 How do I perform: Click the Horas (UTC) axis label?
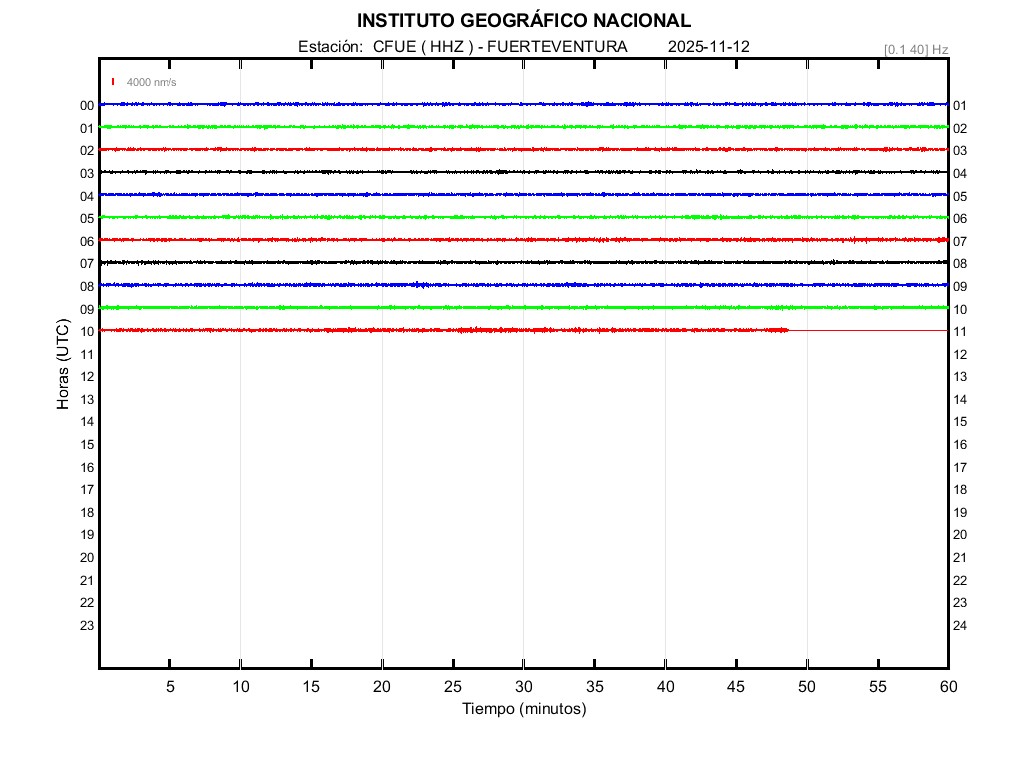tap(63, 365)
